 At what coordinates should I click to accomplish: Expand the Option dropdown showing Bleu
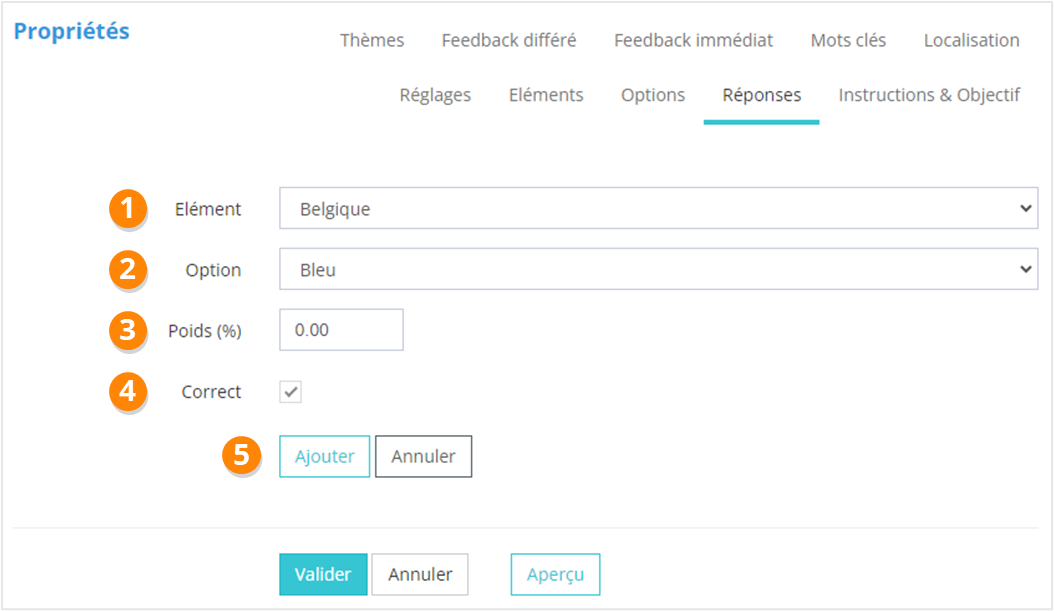pyautogui.click(x=658, y=269)
